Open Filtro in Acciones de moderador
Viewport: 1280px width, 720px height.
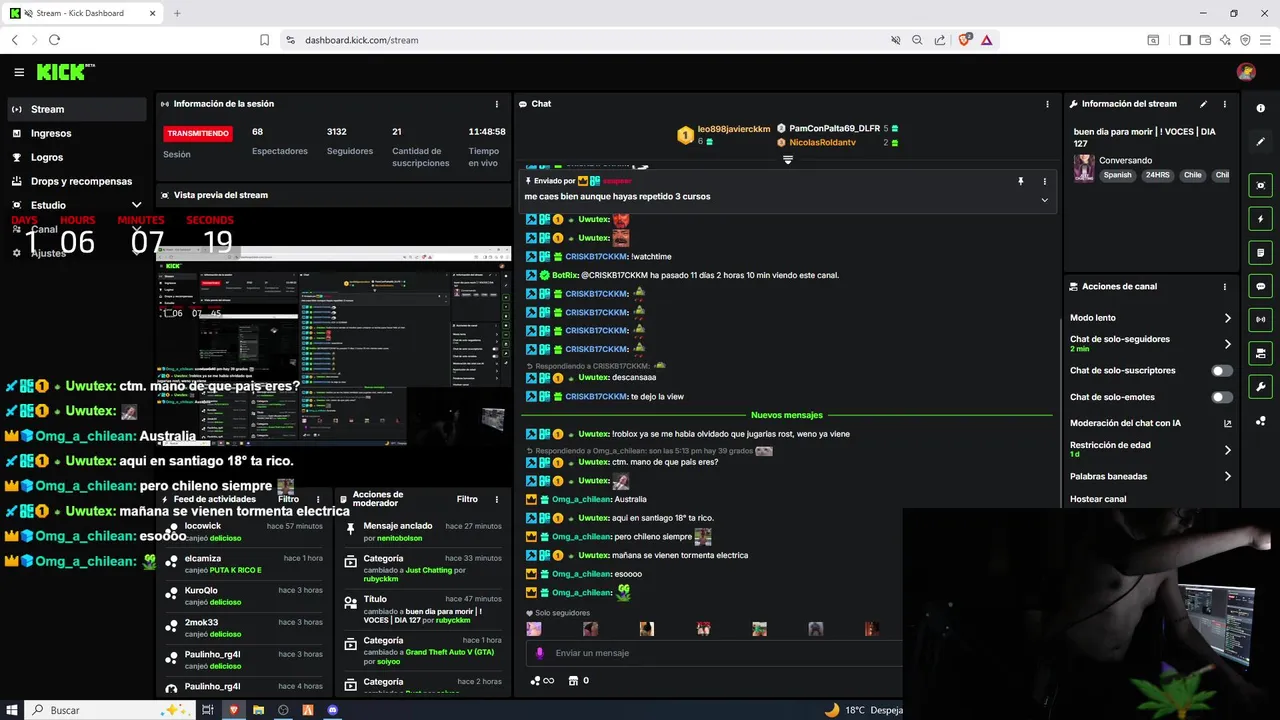tap(467, 499)
